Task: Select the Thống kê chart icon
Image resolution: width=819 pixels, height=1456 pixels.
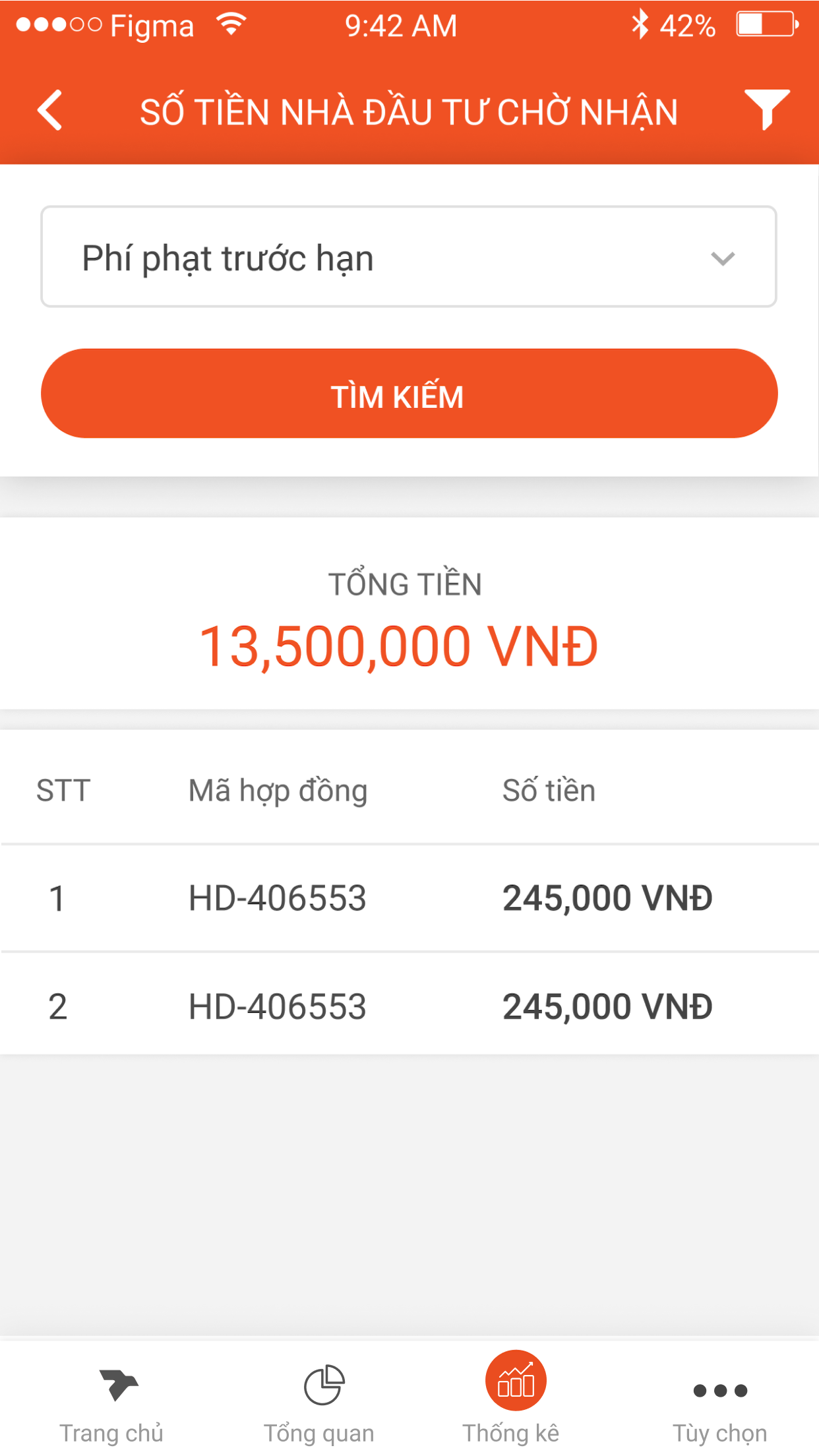Action: tap(515, 1381)
